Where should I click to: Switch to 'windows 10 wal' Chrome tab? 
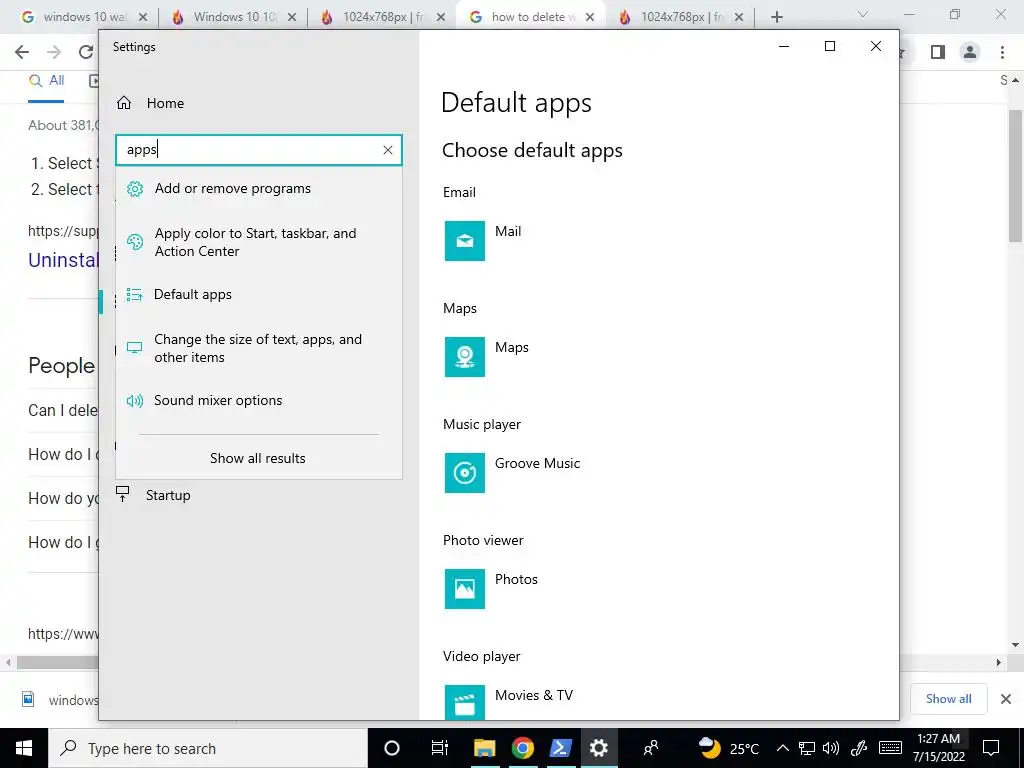[85, 17]
